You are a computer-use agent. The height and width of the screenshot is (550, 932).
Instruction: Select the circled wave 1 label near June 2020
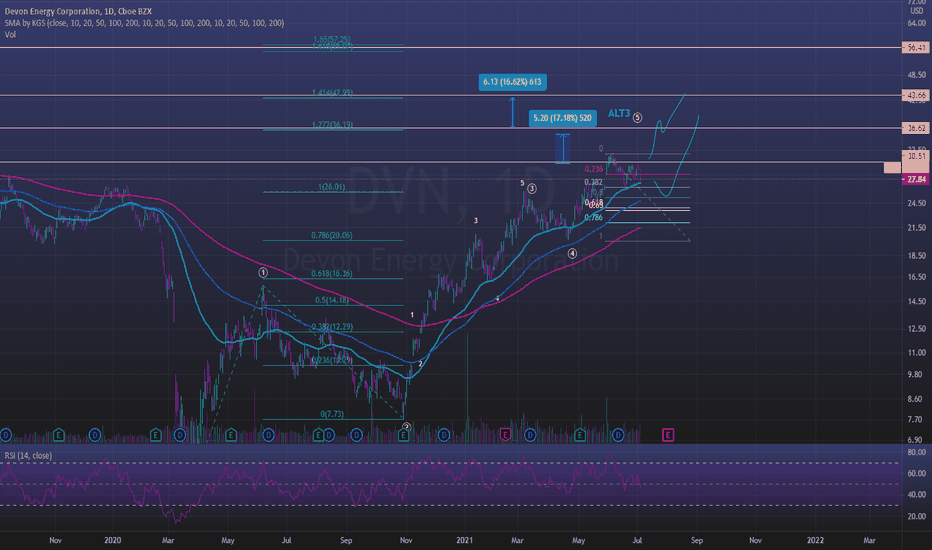pyautogui.click(x=263, y=273)
